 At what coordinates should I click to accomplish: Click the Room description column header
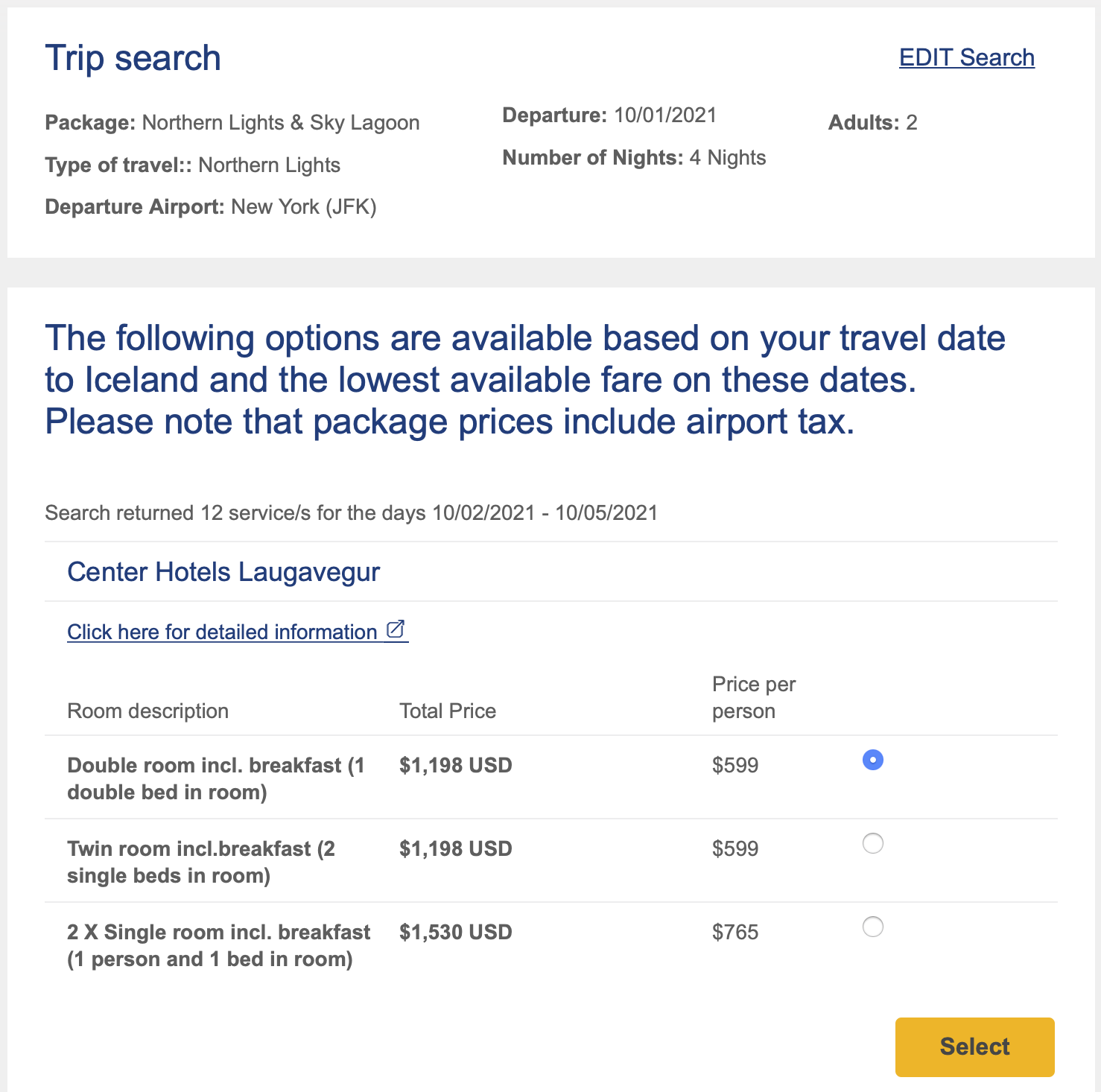(x=147, y=711)
